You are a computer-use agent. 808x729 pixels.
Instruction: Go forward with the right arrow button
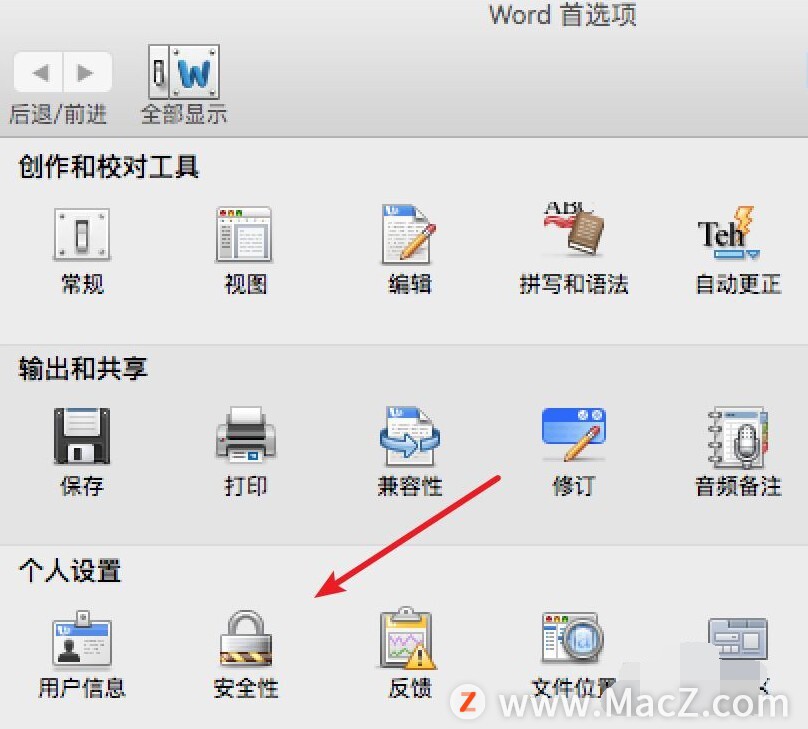(87, 72)
